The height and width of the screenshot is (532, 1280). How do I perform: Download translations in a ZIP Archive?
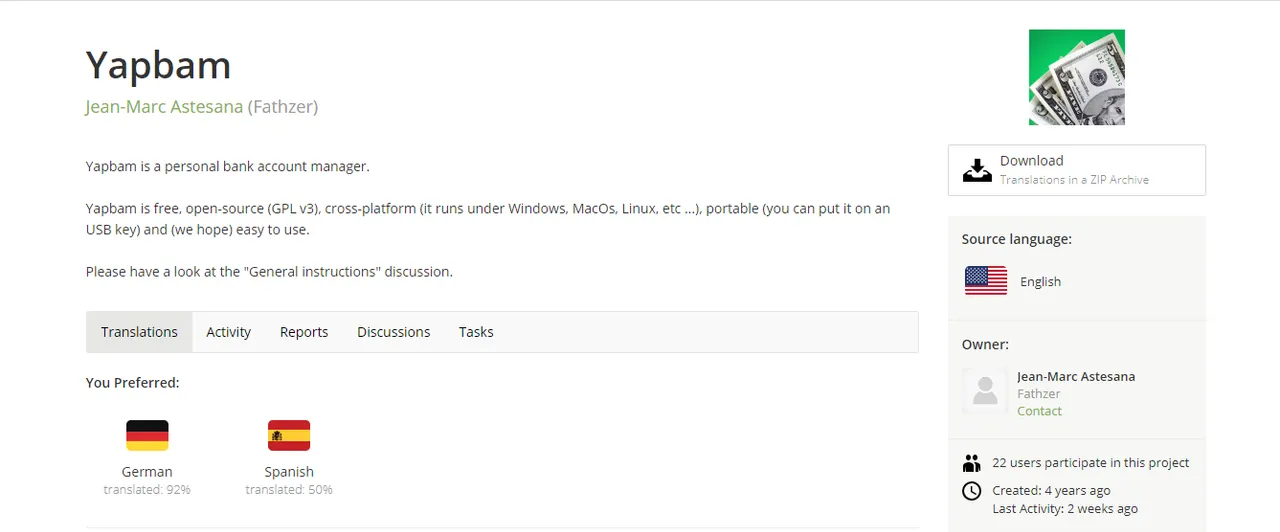(1076, 170)
